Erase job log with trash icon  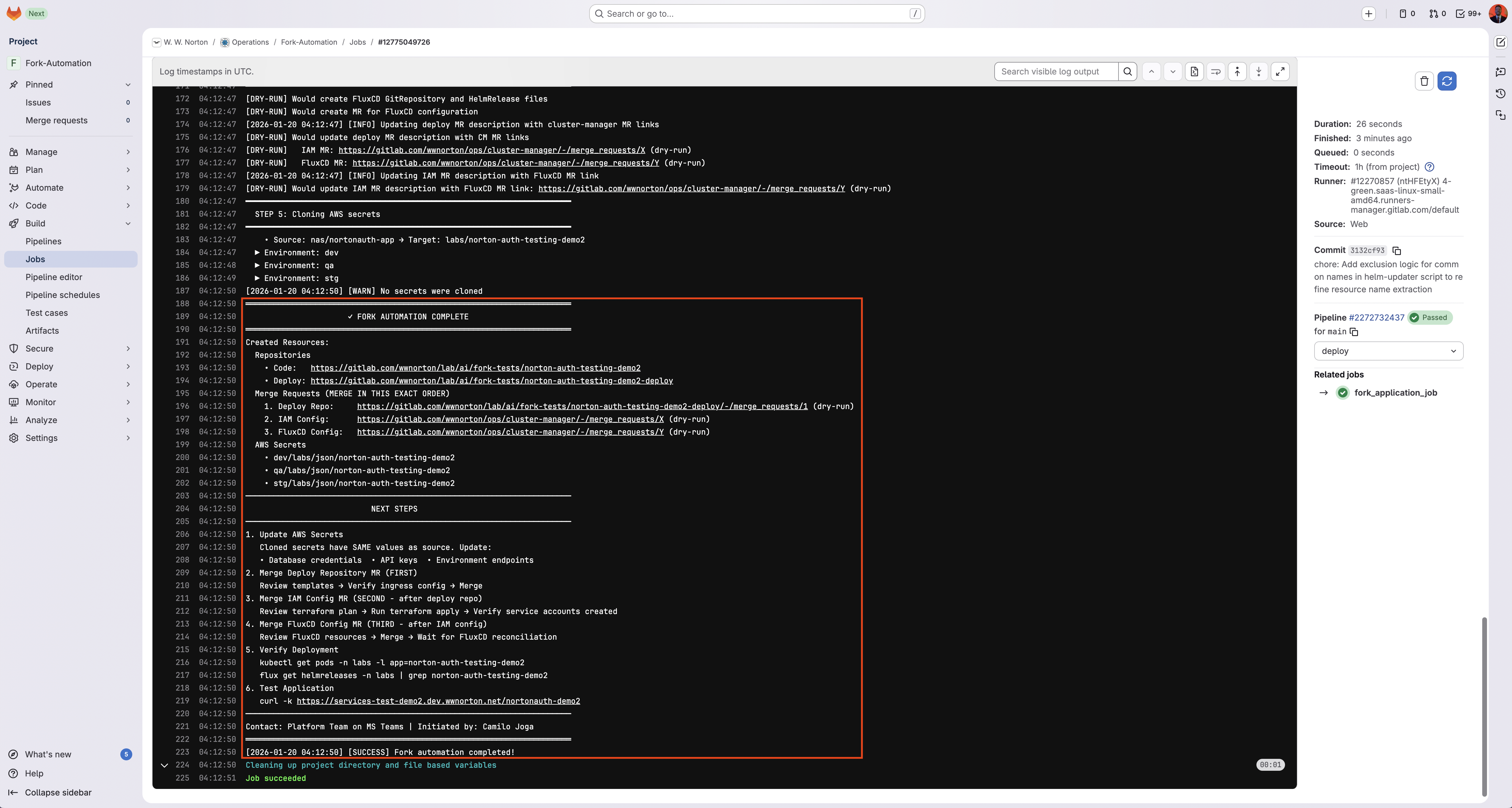(1424, 81)
